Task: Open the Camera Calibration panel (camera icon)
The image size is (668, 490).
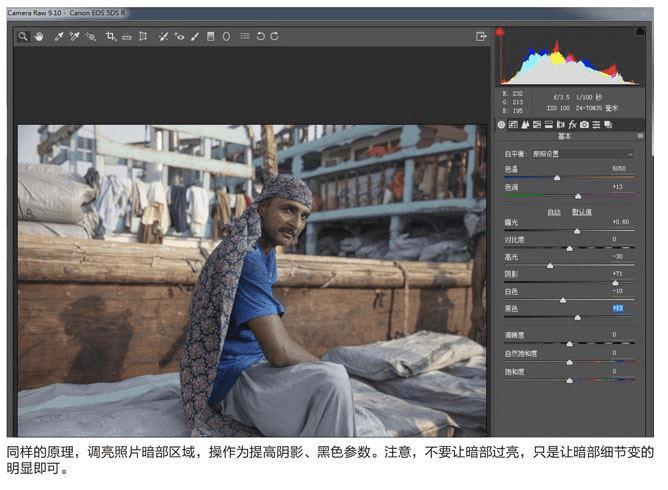Action: (x=584, y=125)
